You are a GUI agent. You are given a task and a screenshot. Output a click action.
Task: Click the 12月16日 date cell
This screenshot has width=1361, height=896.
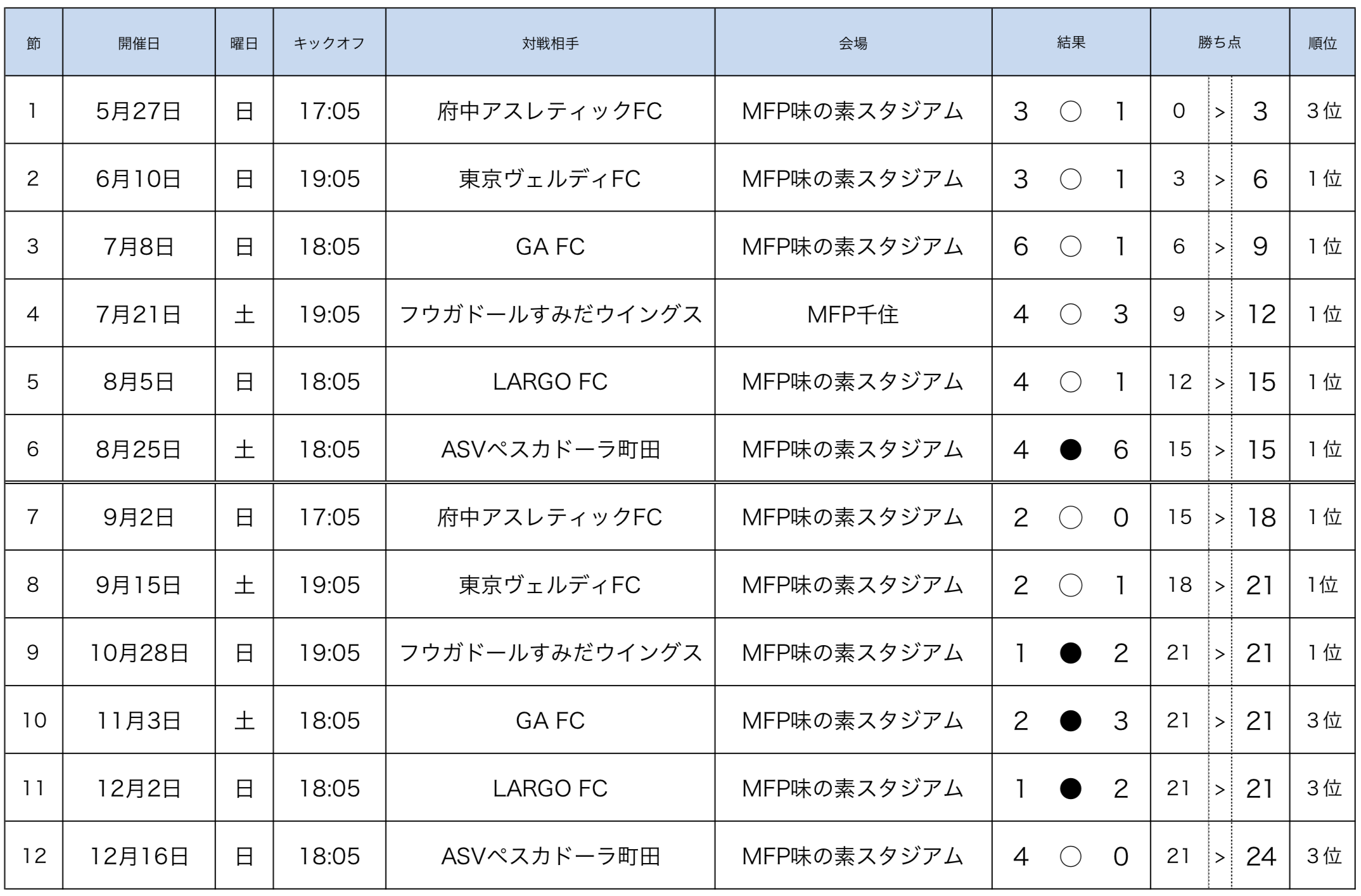pos(139,857)
